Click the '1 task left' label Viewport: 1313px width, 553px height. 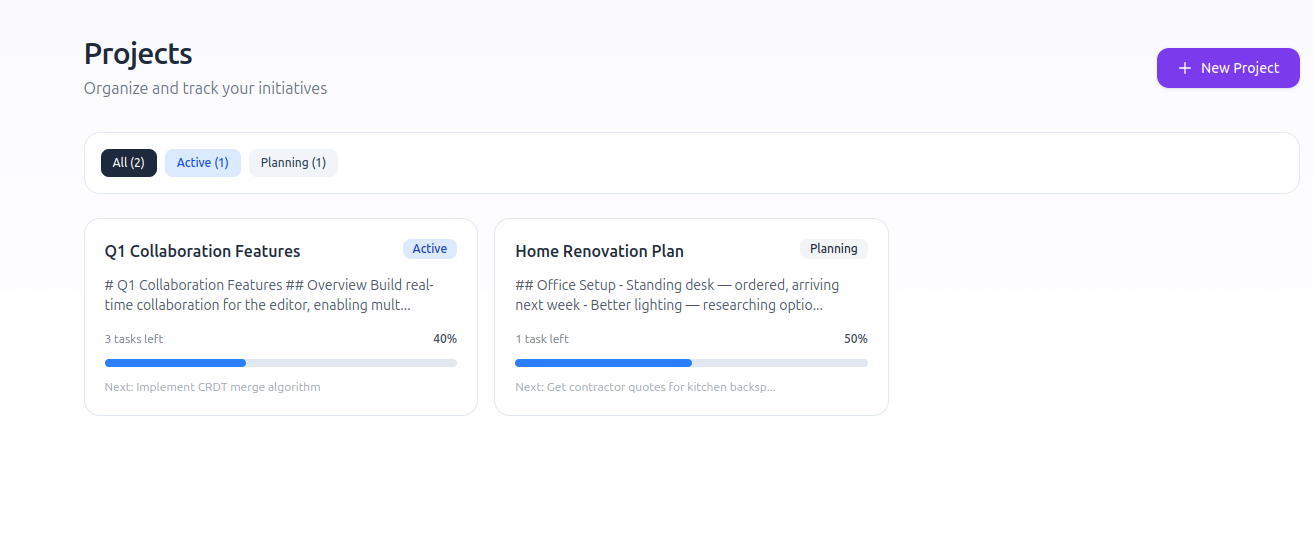tap(542, 339)
